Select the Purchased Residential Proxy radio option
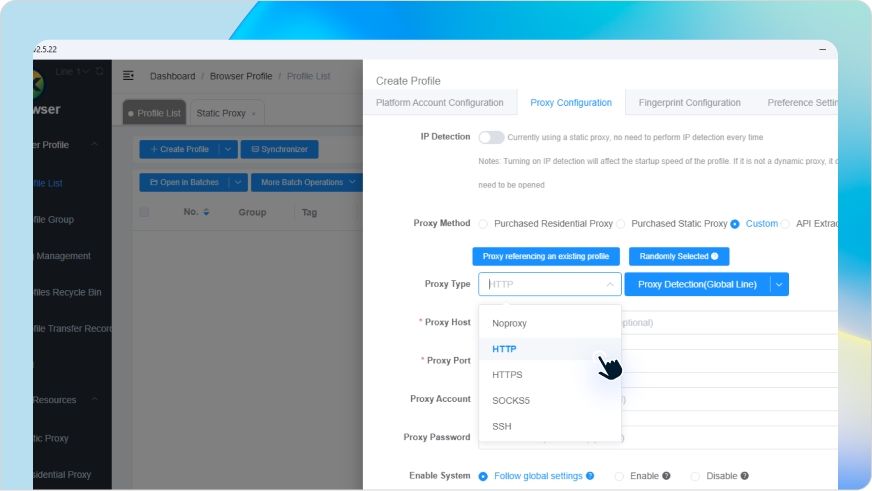The image size is (872, 491). 484,224
